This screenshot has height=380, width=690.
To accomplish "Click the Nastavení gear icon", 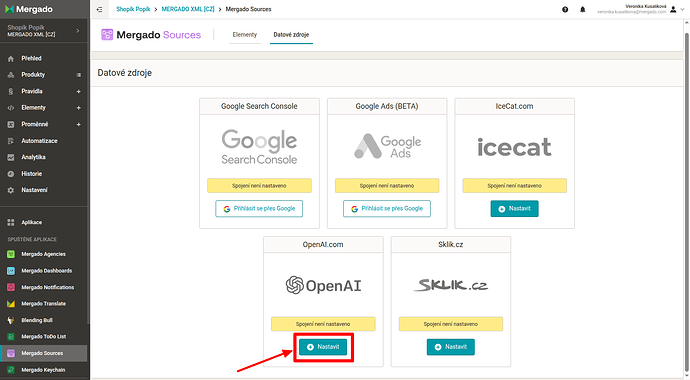I will click(11, 190).
